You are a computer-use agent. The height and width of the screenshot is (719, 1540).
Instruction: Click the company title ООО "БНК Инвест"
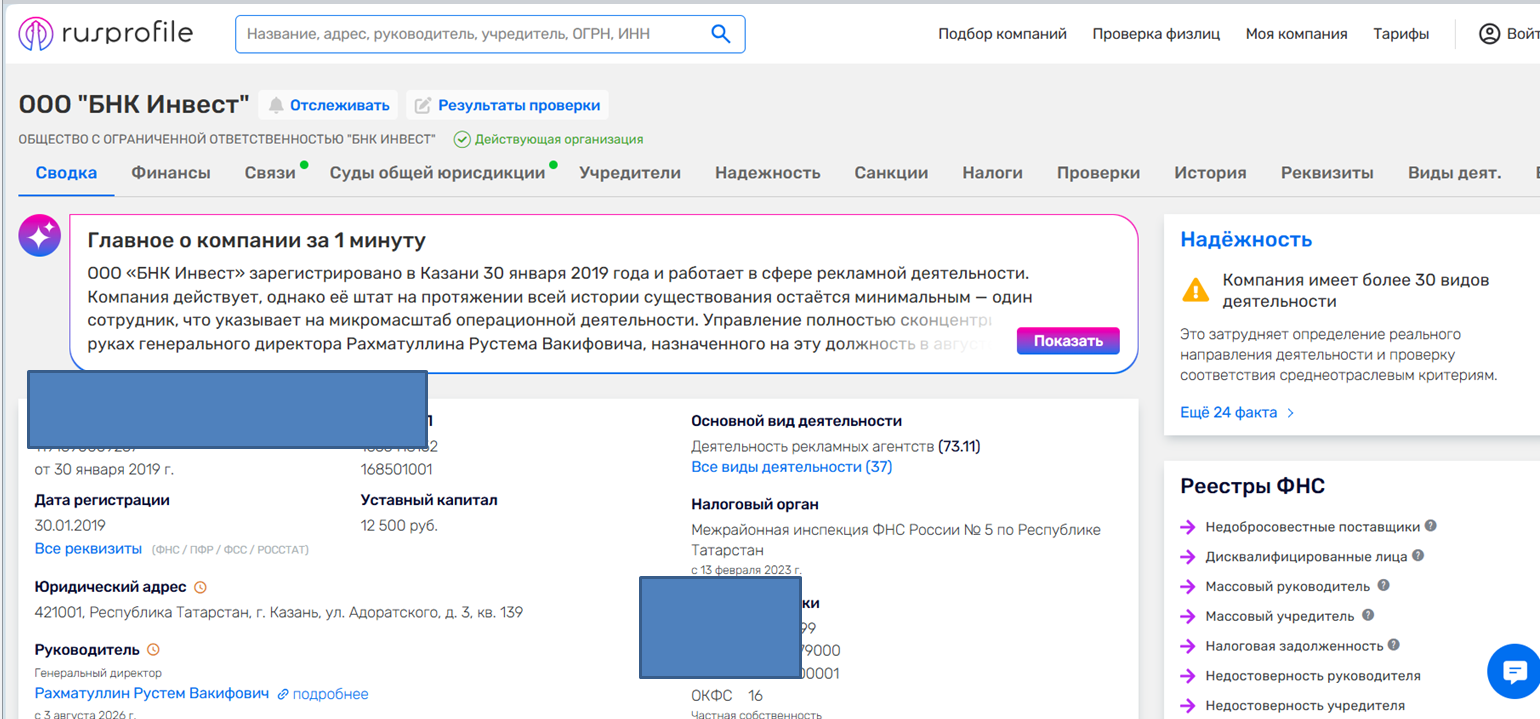point(134,105)
